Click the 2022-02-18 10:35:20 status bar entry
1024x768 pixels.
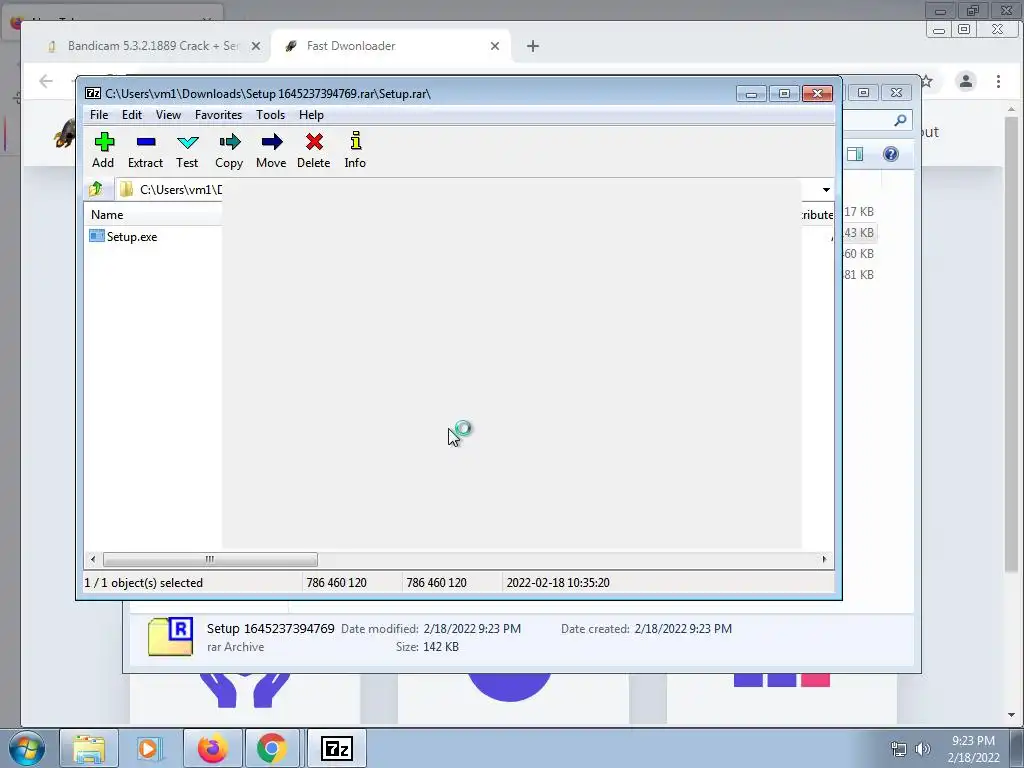pos(558,583)
